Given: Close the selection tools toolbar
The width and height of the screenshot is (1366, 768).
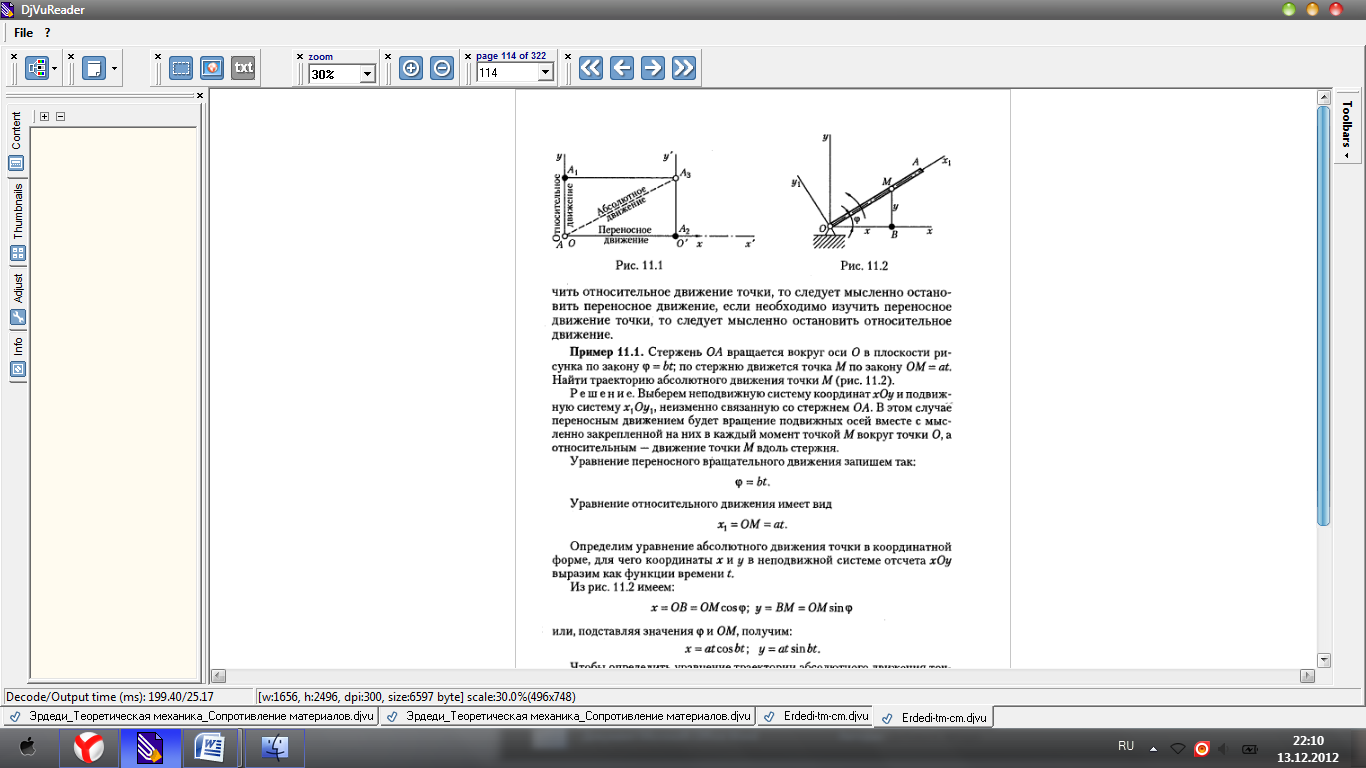Looking at the screenshot, I should click(x=158, y=56).
